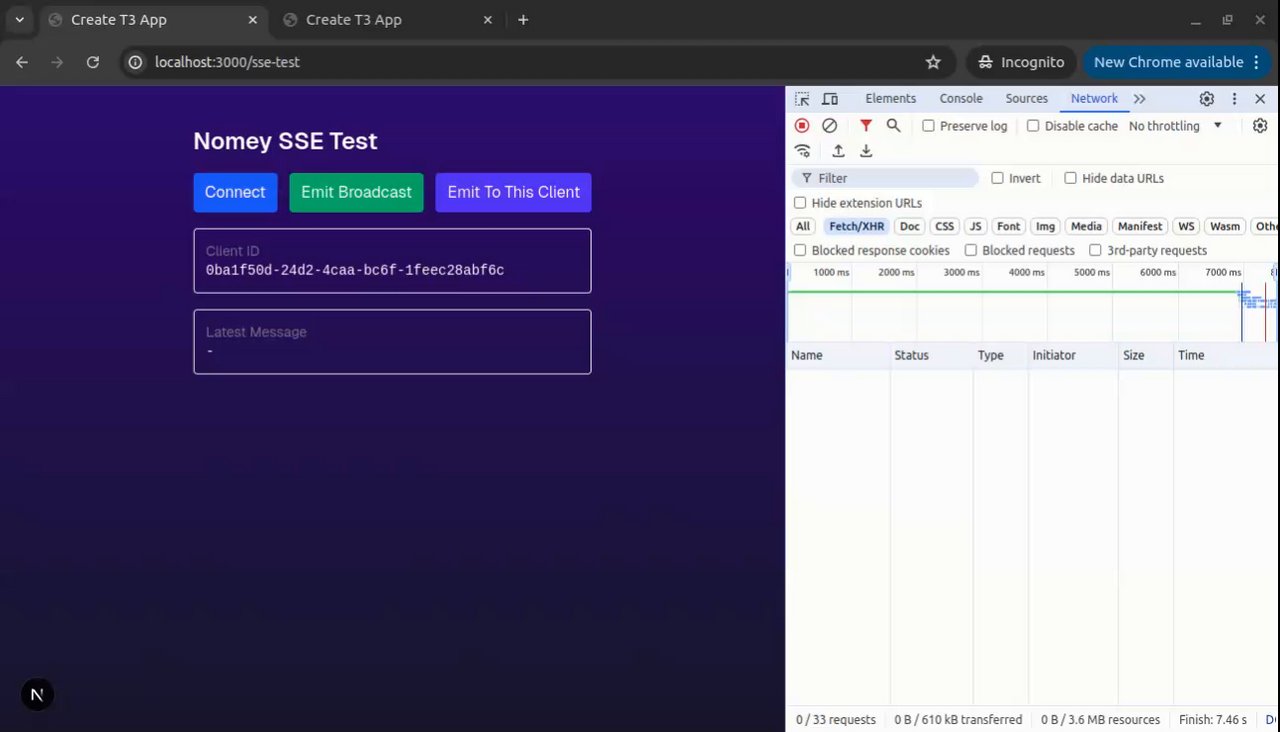Select the Fetch/XHR request filter
This screenshot has height=732, width=1280.
click(x=857, y=227)
